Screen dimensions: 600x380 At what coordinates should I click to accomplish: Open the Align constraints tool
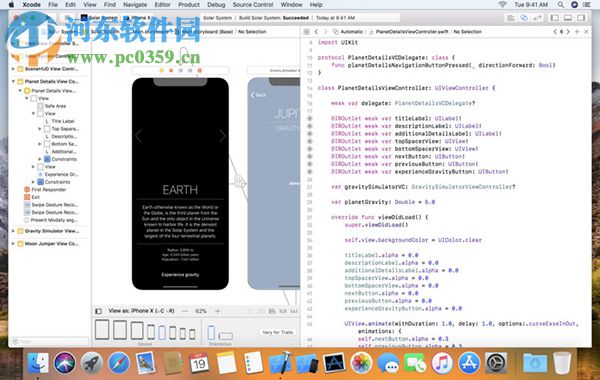272,311
